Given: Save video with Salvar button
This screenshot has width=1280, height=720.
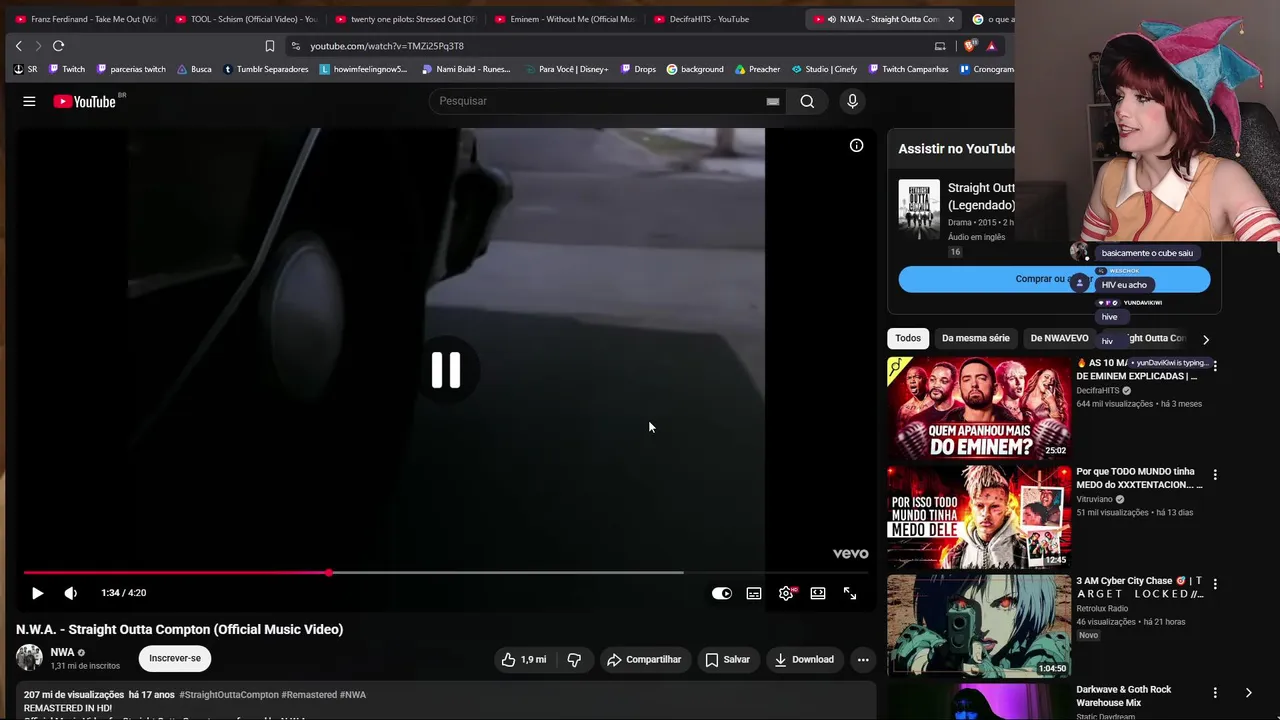Looking at the screenshot, I should [727, 659].
